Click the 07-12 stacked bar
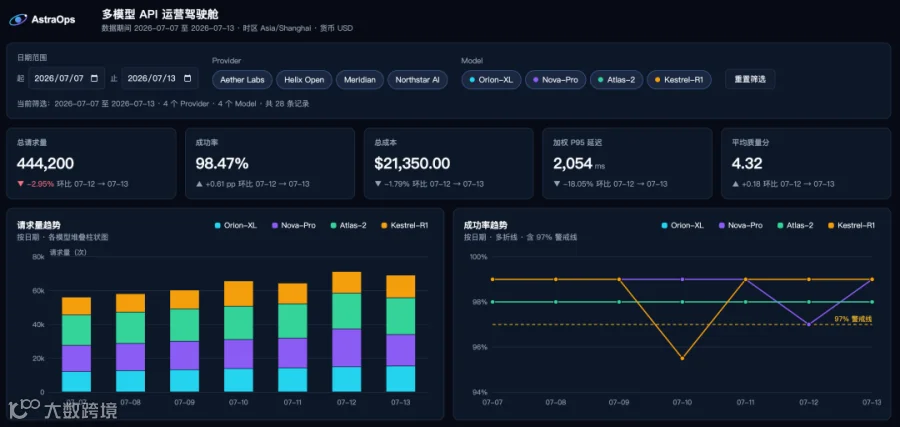This screenshot has height=427, width=900. (x=347, y=332)
